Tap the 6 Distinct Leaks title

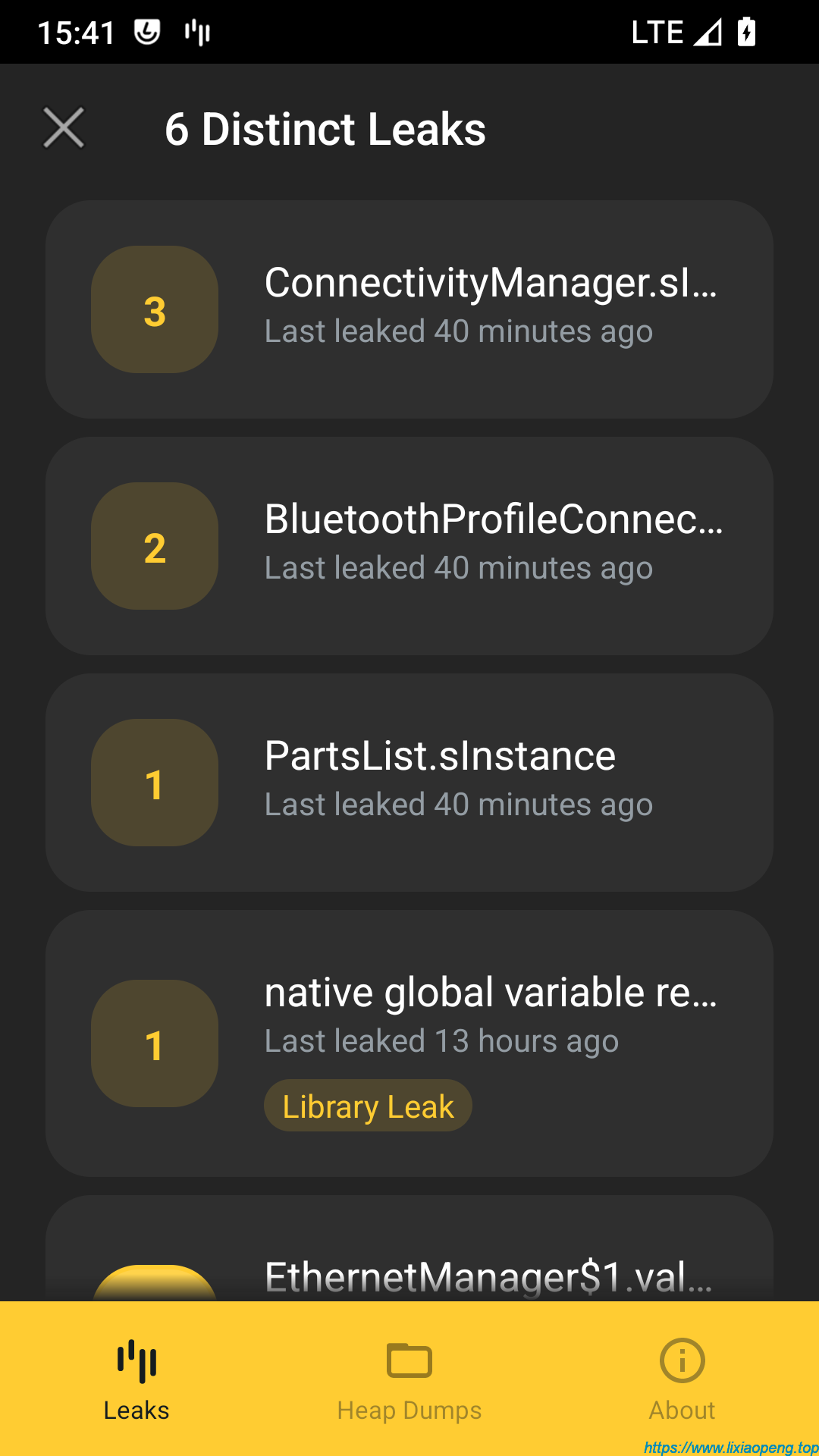[325, 129]
